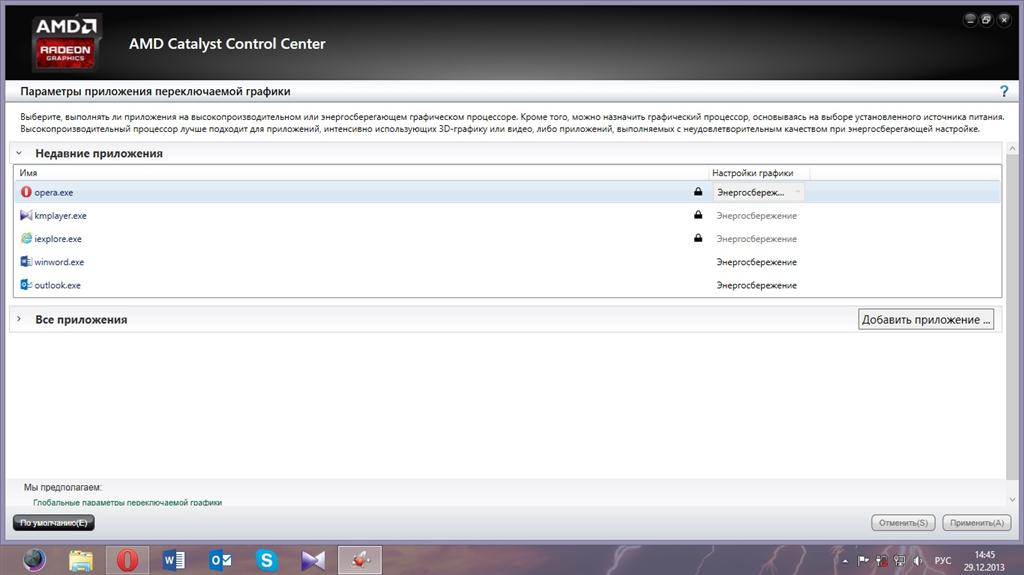Select the winword.exe row name
Screen dimensions: 1024x575
pos(59,262)
